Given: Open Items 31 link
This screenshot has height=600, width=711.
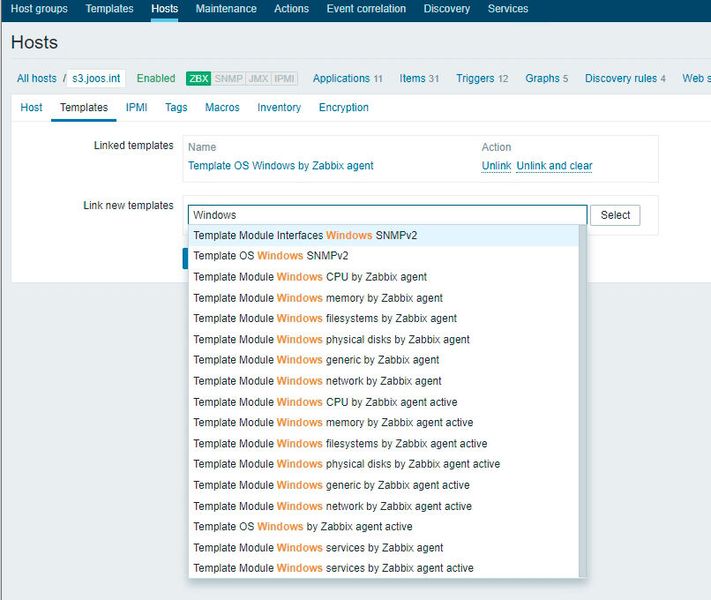Looking at the screenshot, I should tap(419, 78).
